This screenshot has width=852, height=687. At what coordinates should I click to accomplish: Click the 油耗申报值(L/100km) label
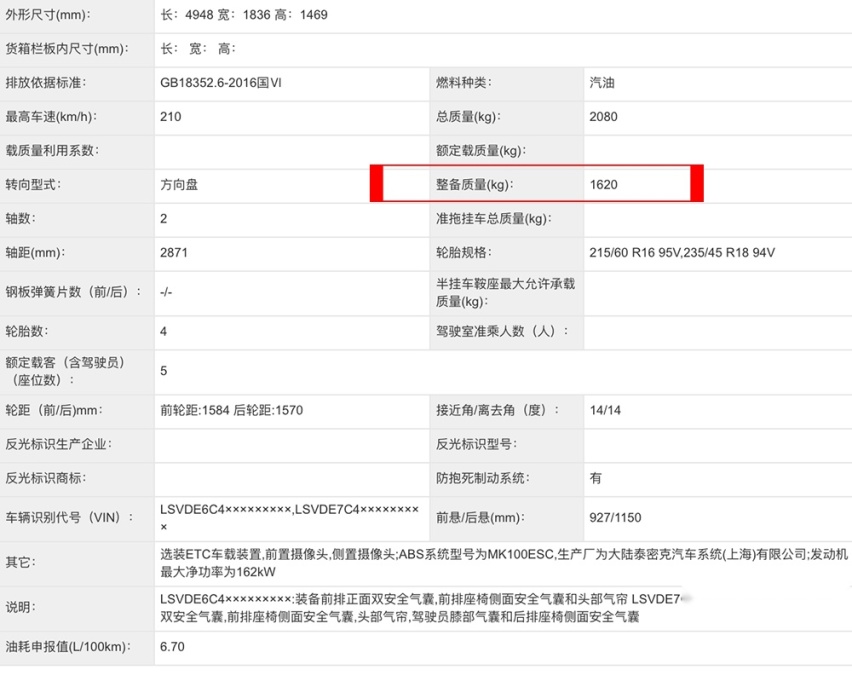tap(68, 647)
